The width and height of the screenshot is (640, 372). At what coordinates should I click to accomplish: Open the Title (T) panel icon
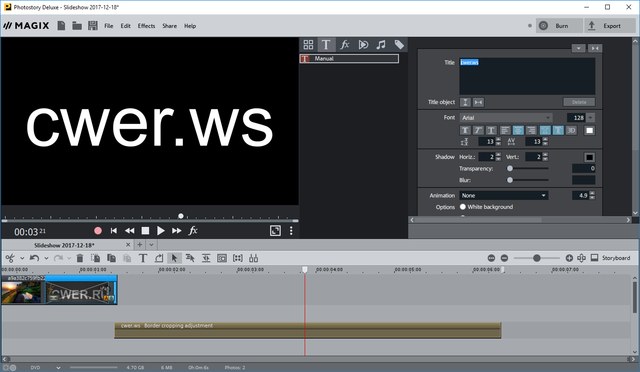coord(326,45)
